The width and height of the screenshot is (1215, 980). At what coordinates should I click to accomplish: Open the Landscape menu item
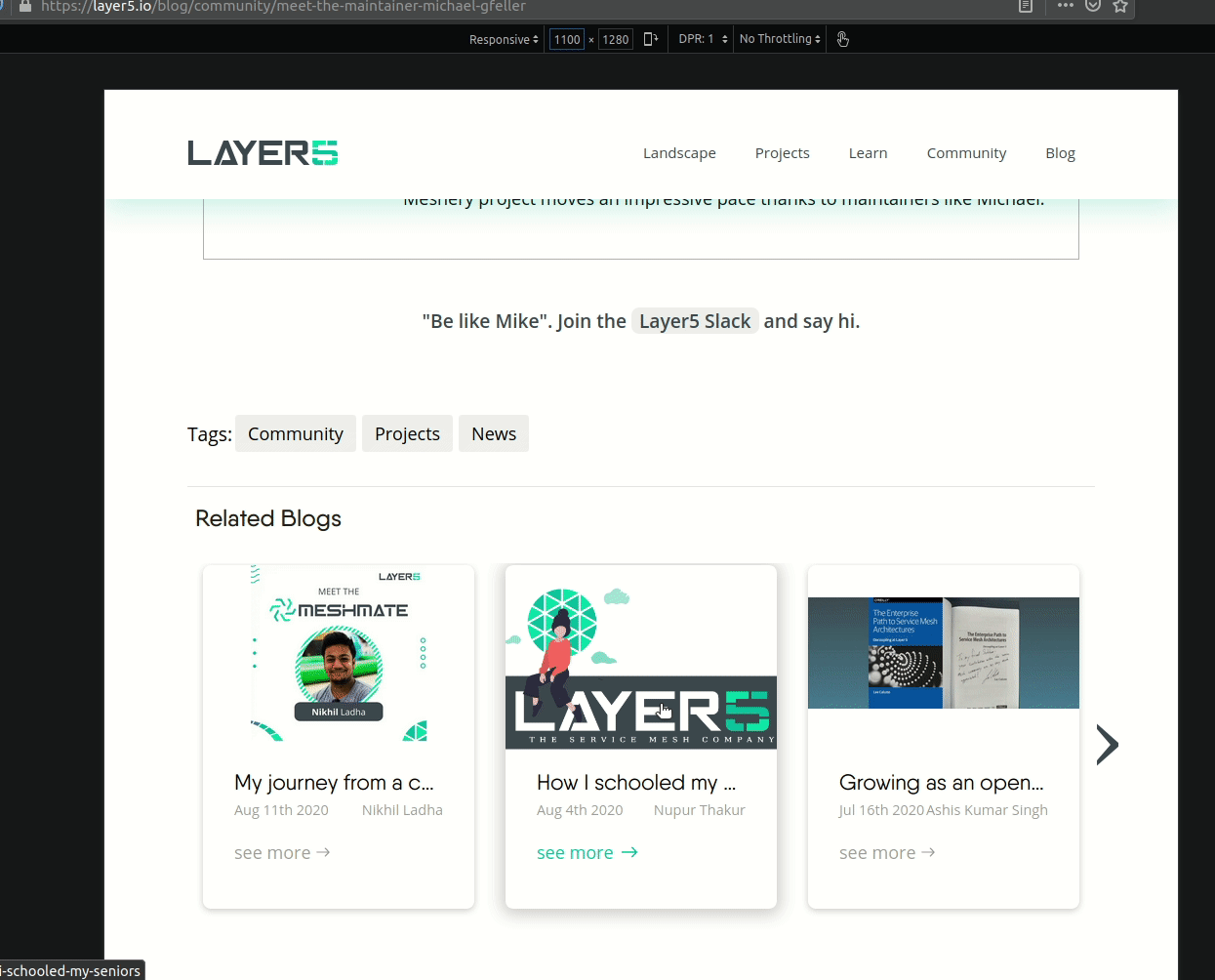click(679, 153)
